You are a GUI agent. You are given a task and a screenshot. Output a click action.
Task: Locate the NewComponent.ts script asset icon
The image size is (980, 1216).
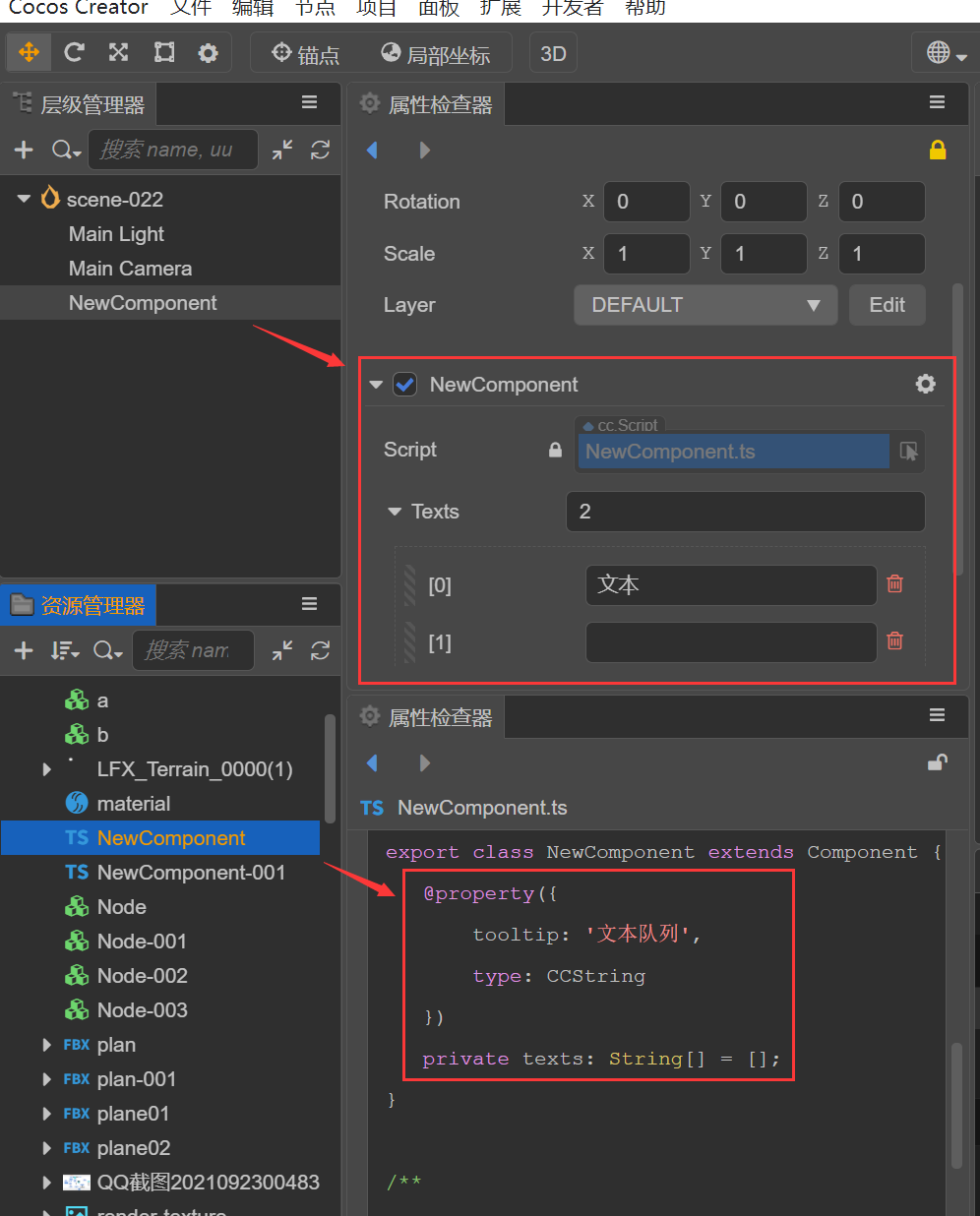(908, 452)
